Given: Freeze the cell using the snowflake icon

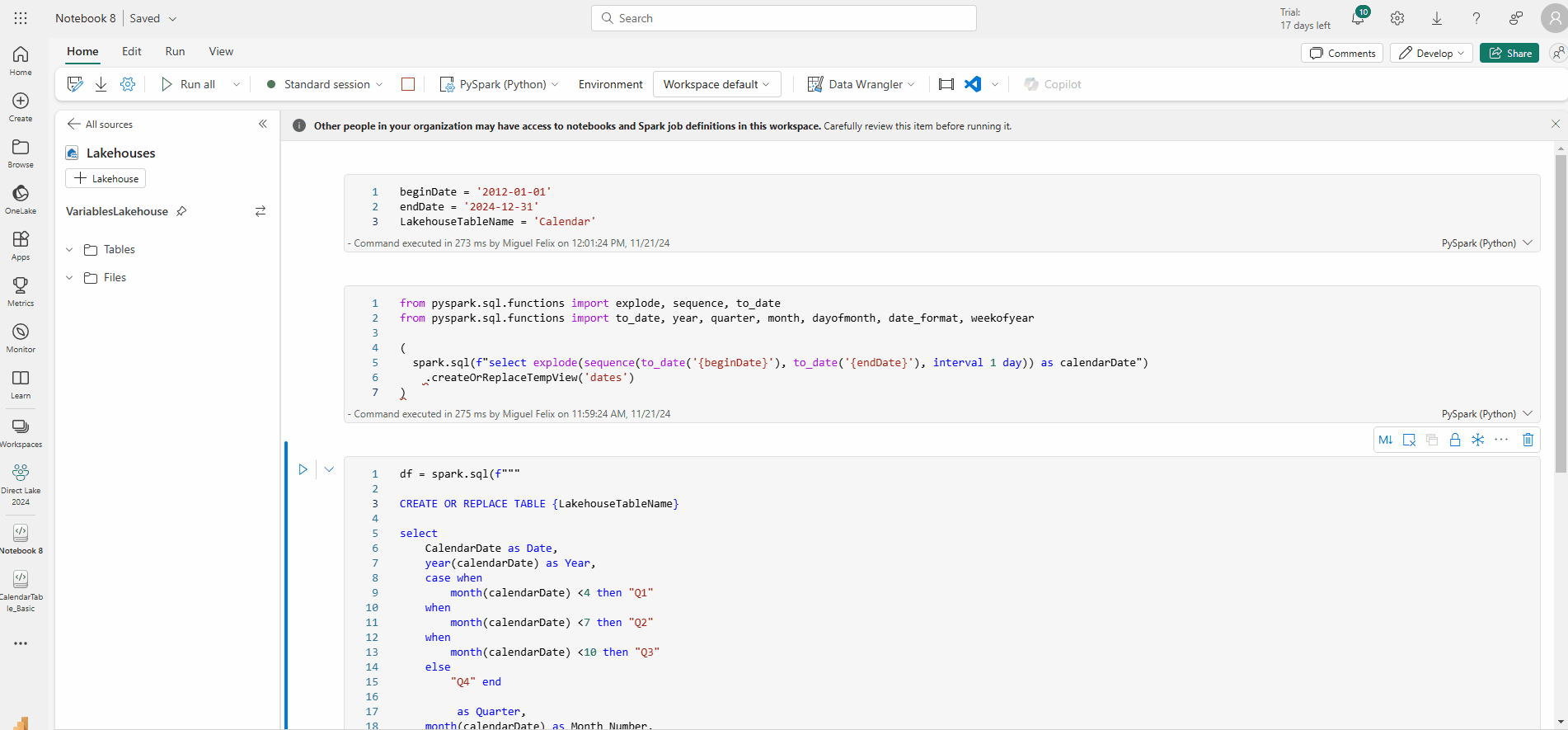Looking at the screenshot, I should click(1478, 440).
